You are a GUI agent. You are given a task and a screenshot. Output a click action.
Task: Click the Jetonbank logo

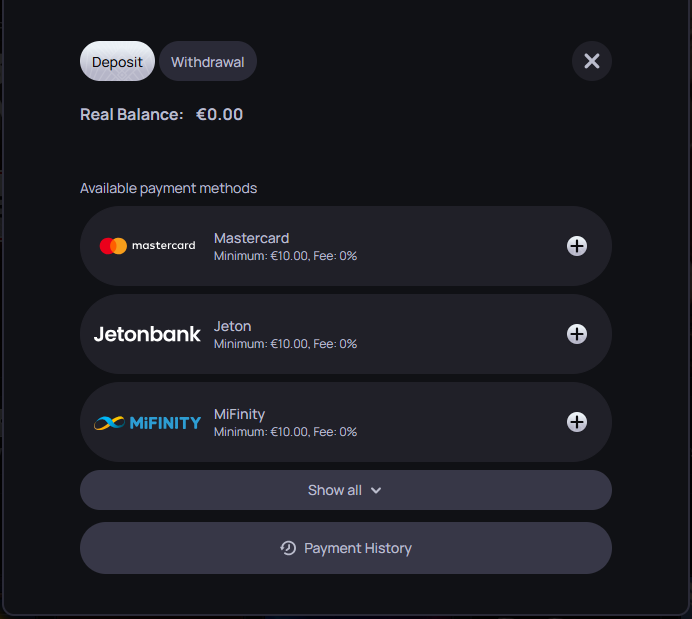pos(147,334)
